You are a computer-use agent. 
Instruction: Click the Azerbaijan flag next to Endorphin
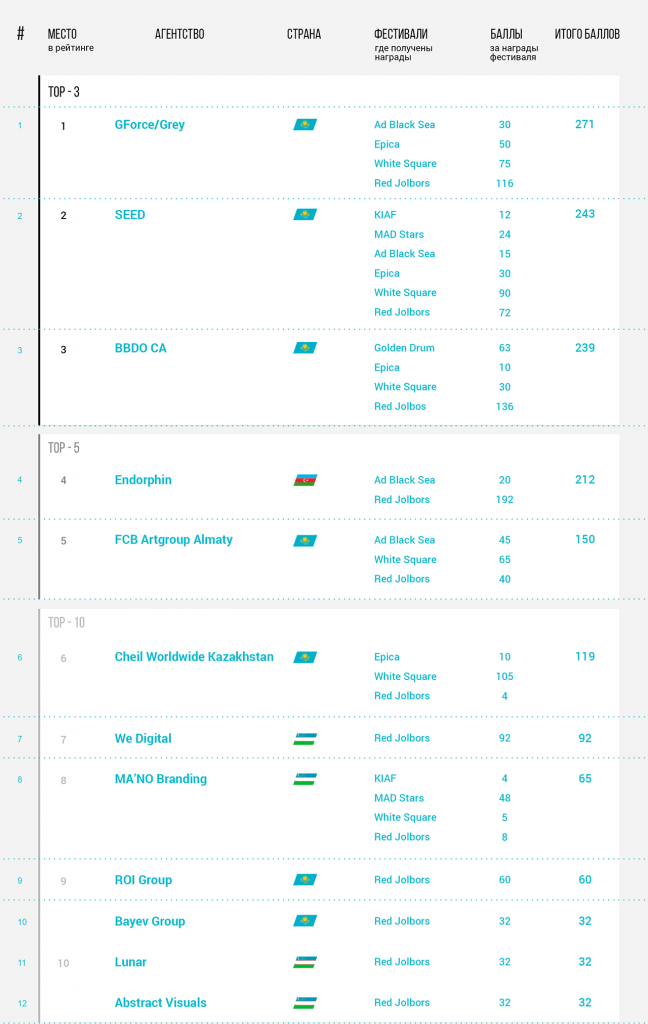tap(305, 480)
